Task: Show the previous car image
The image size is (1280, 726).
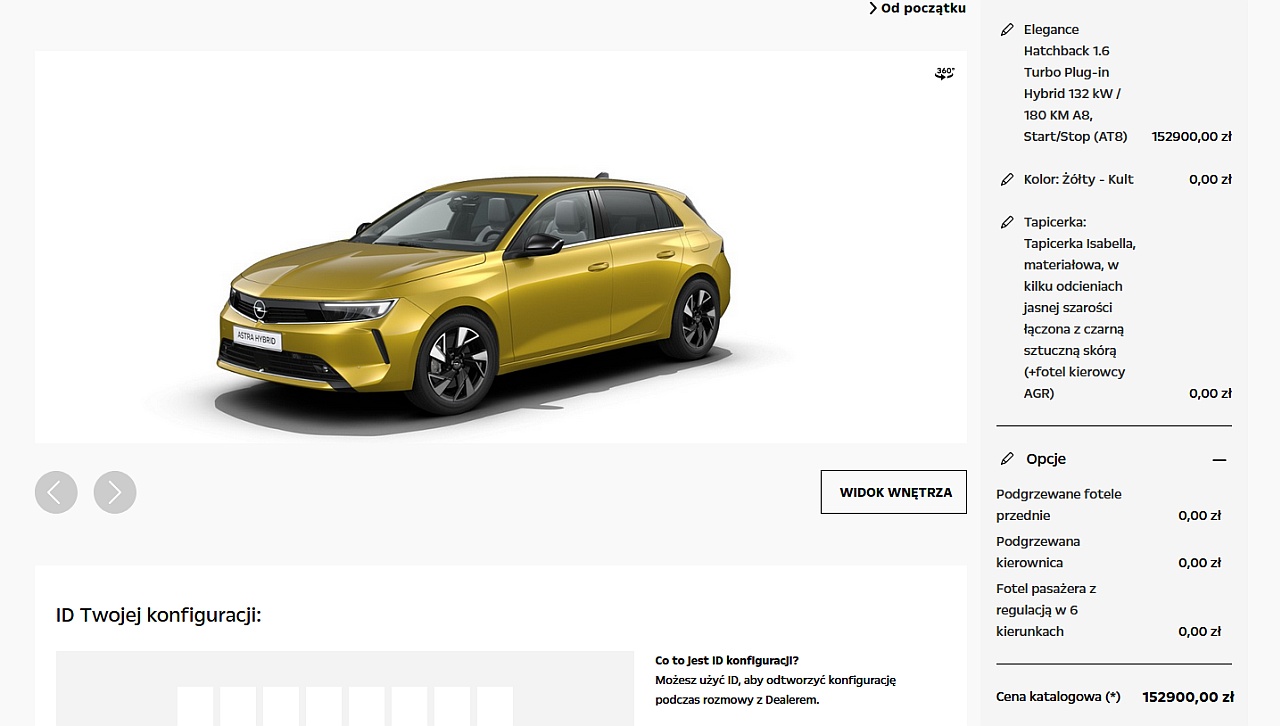Action: click(56, 492)
